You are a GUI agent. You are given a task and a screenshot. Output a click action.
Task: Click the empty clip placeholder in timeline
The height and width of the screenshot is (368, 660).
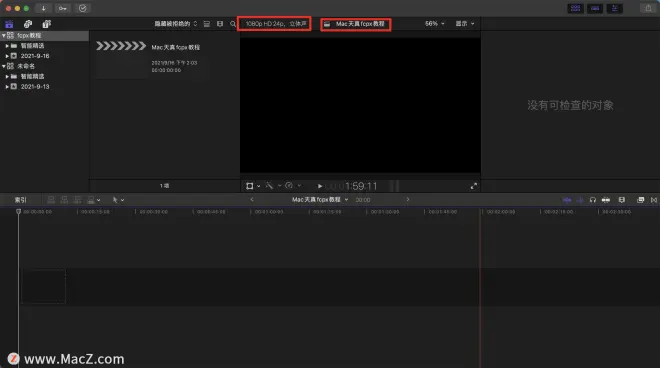point(43,286)
